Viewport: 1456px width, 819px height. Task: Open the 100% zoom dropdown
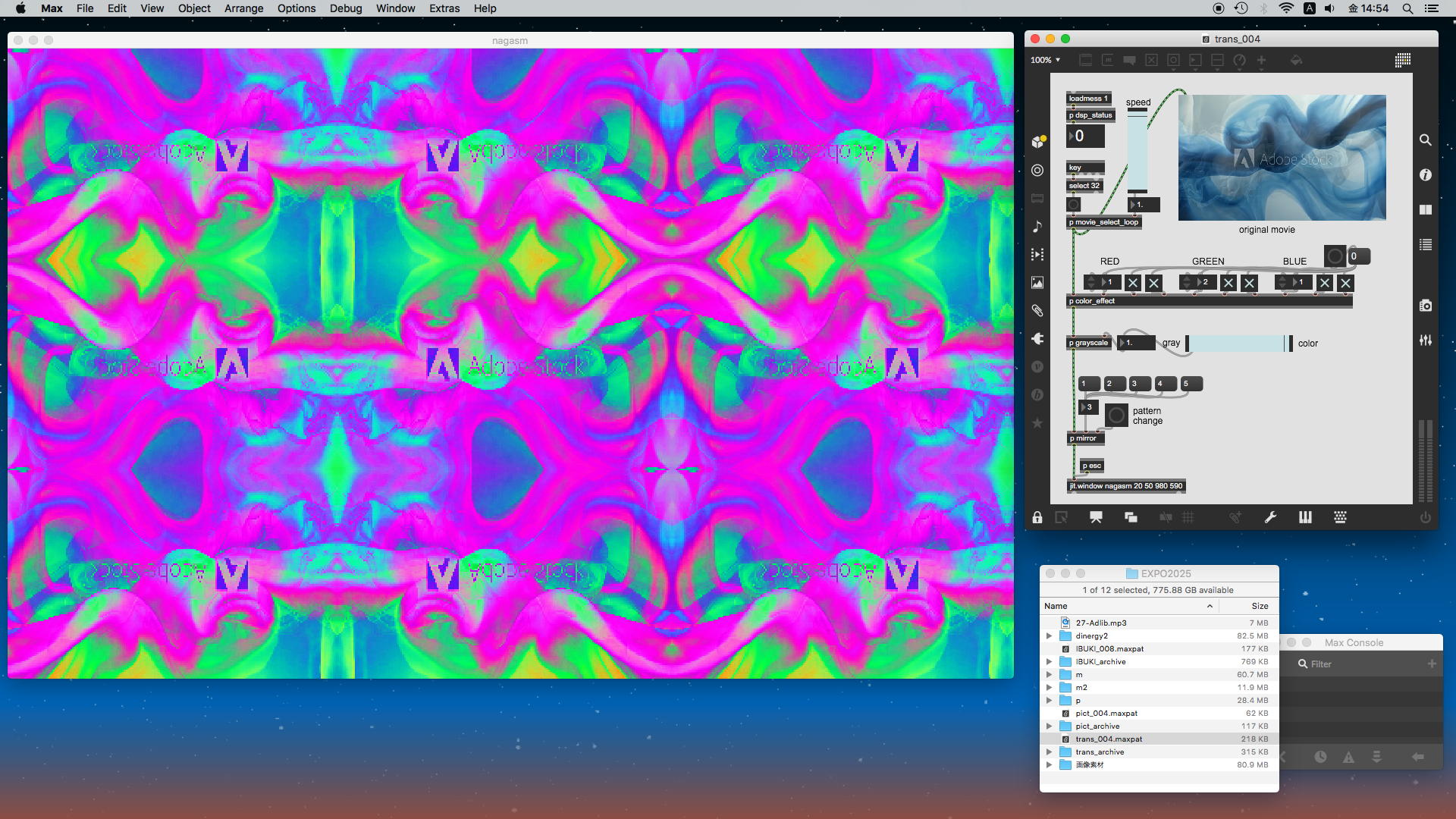coord(1045,60)
